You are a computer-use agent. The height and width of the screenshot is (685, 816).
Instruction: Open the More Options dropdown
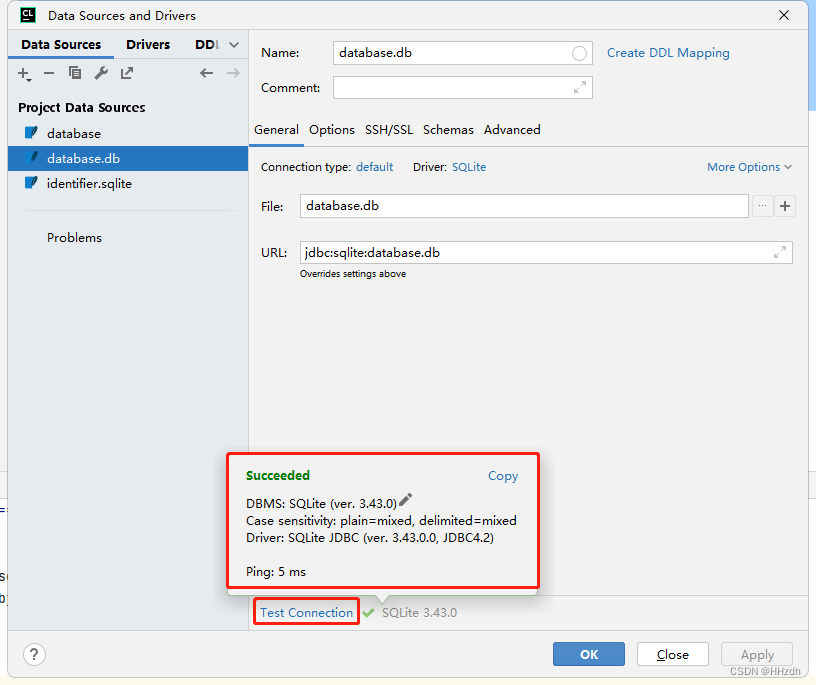748,167
